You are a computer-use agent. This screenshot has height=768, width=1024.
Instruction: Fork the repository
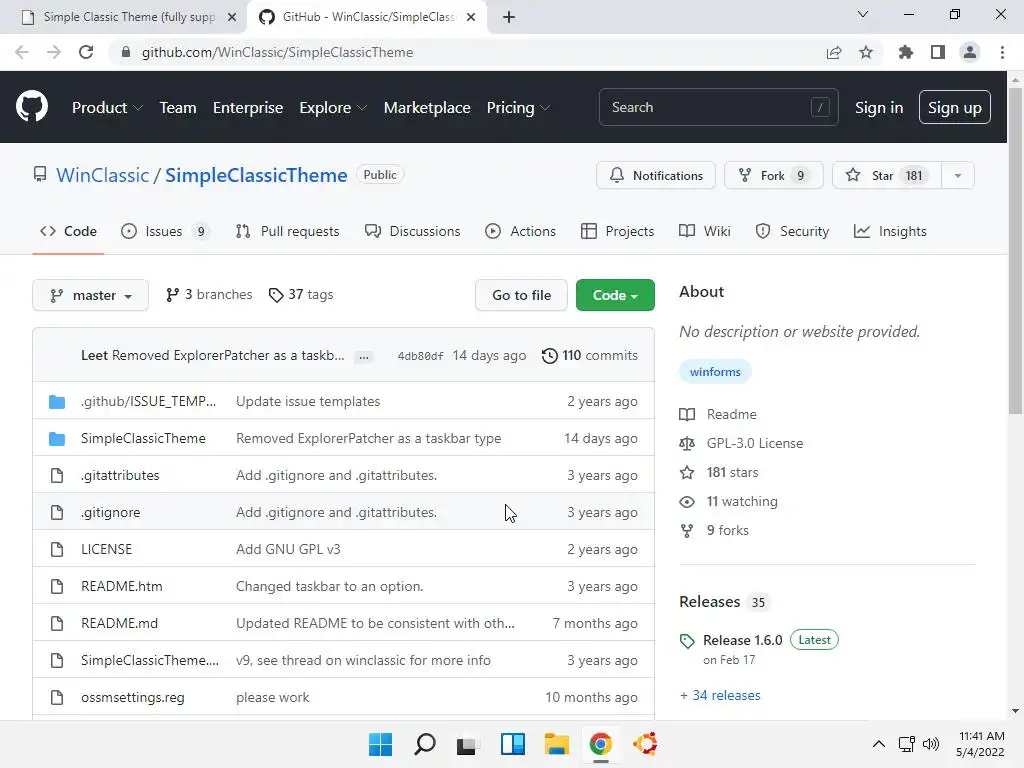(774, 176)
